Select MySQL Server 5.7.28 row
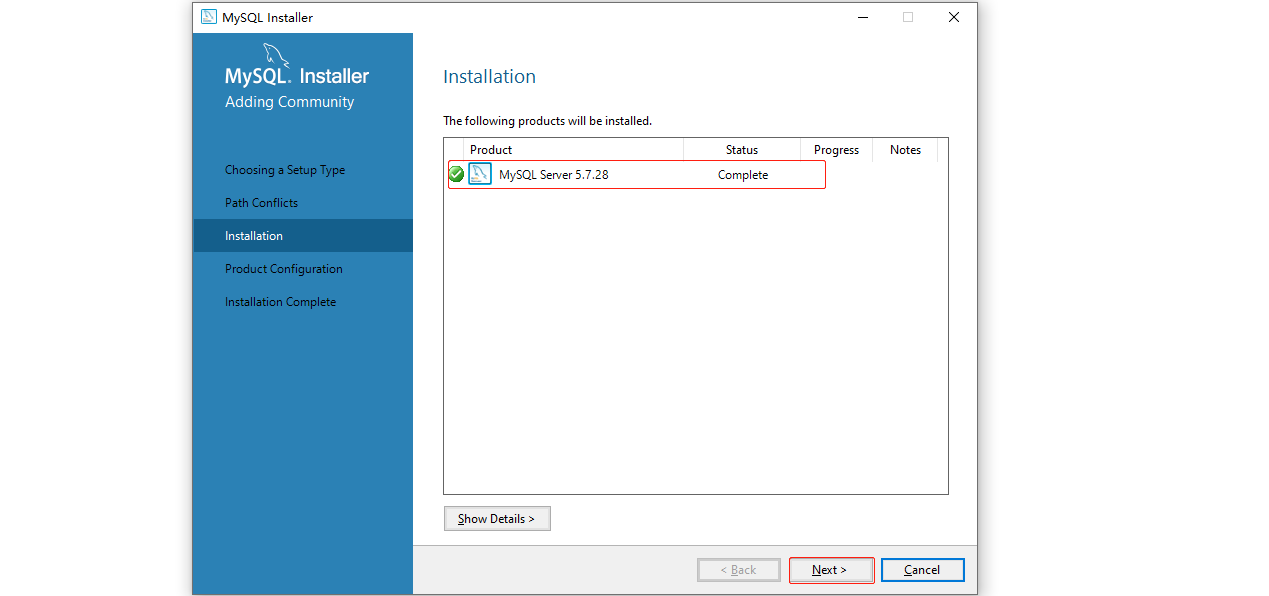Viewport: 1269px width, 596px height. [x=636, y=174]
